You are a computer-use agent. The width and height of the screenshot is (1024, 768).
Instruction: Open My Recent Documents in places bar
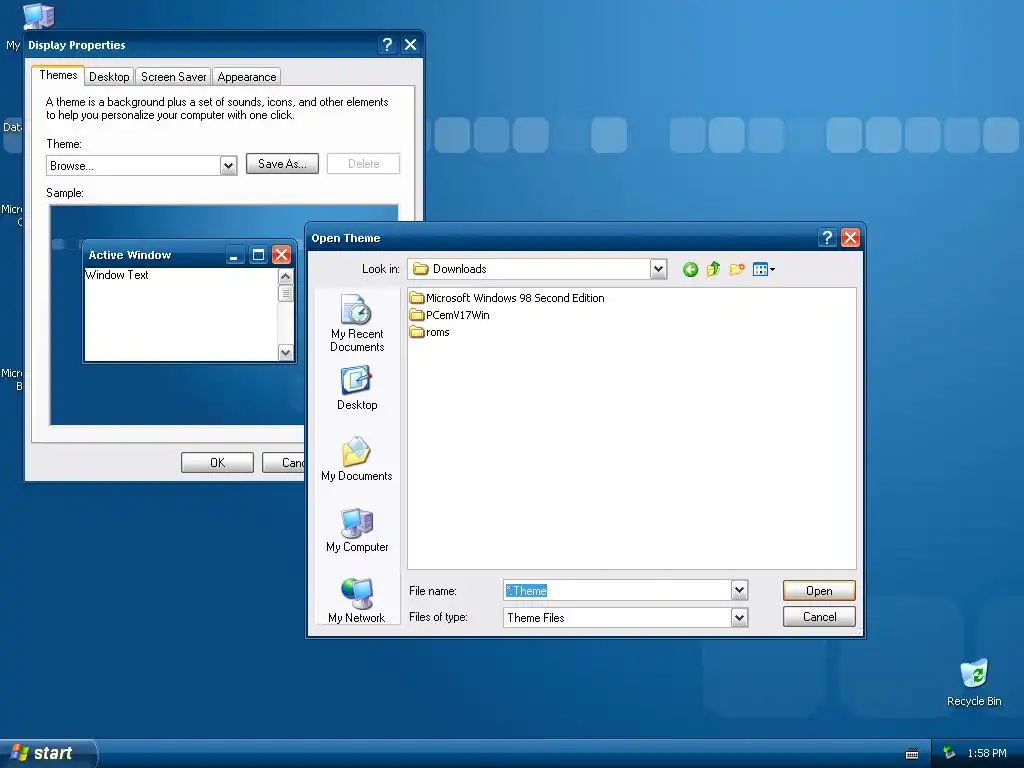pyautogui.click(x=357, y=323)
